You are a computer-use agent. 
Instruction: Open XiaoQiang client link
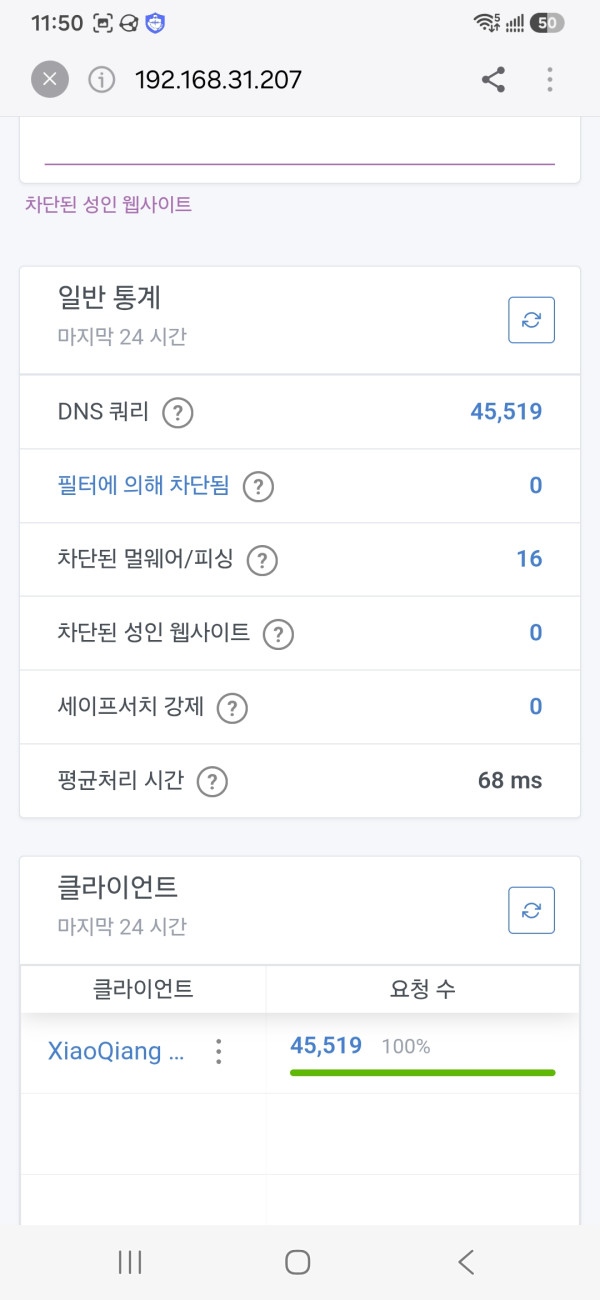tap(117, 1051)
